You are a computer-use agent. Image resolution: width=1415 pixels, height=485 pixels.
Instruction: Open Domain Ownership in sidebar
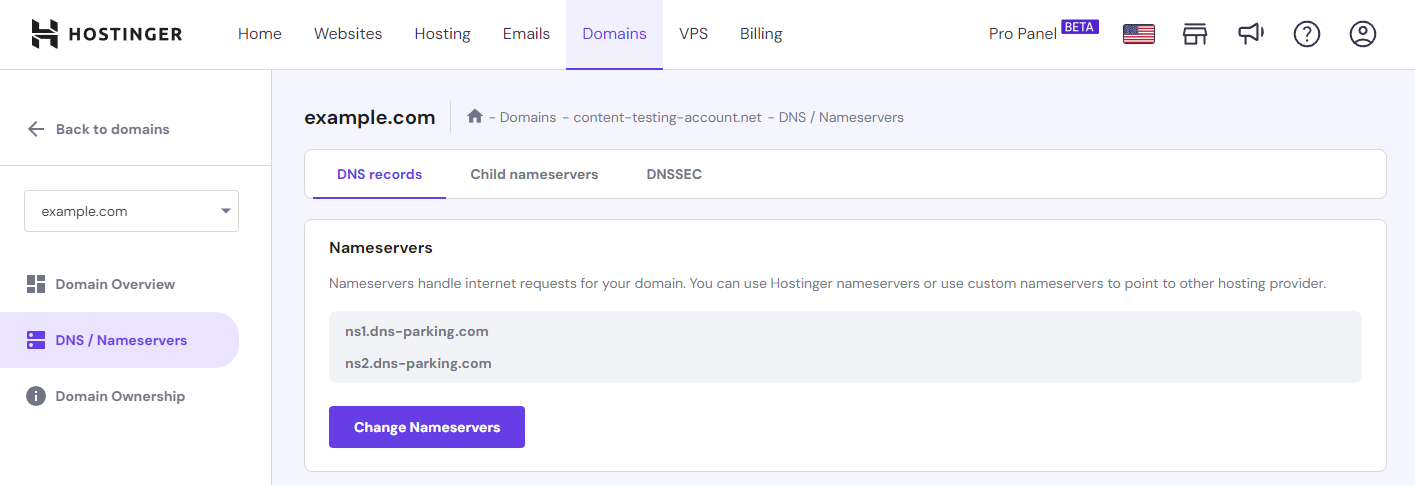[119, 396]
